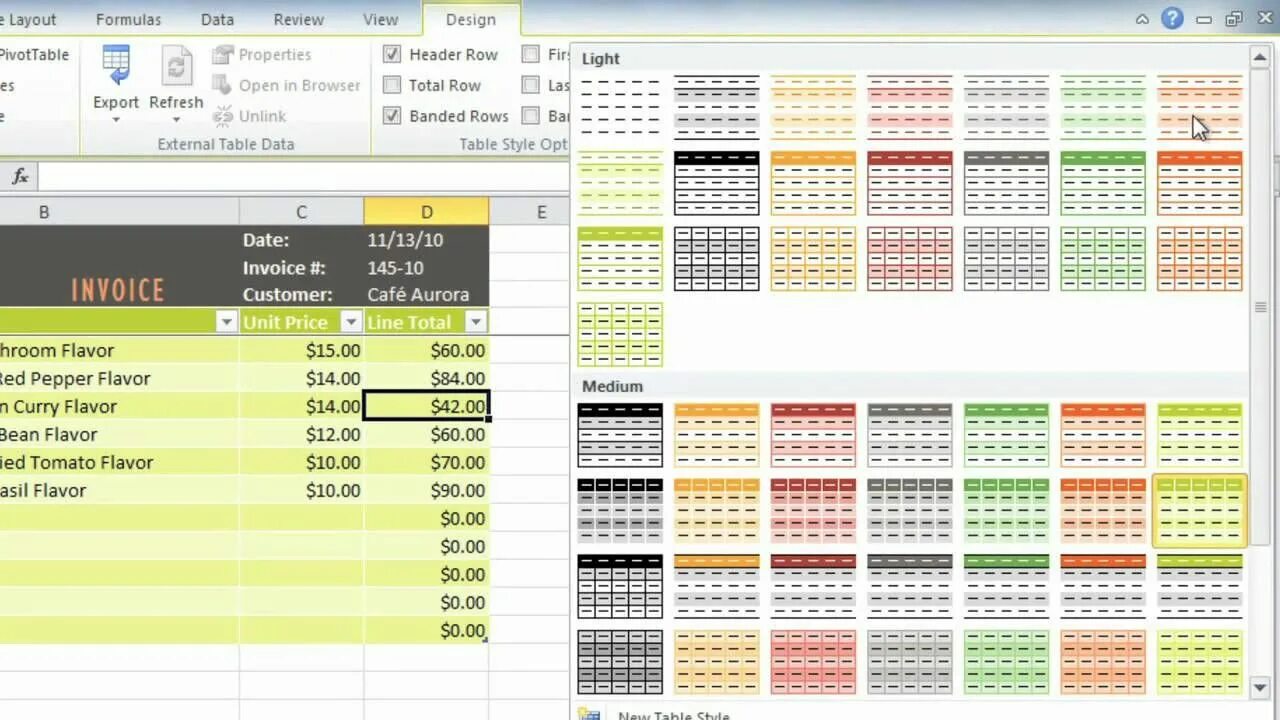Apply the lime green header light style
The height and width of the screenshot is (720, 1280).
click(620, 259)
